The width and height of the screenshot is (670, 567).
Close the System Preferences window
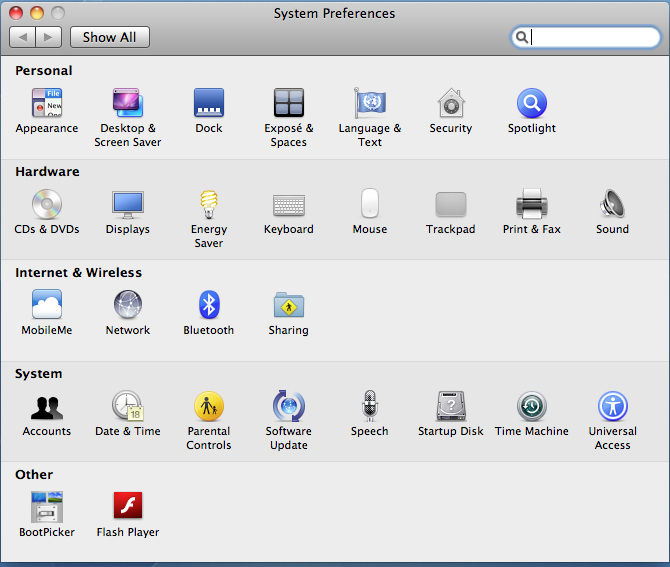(16, 13)
